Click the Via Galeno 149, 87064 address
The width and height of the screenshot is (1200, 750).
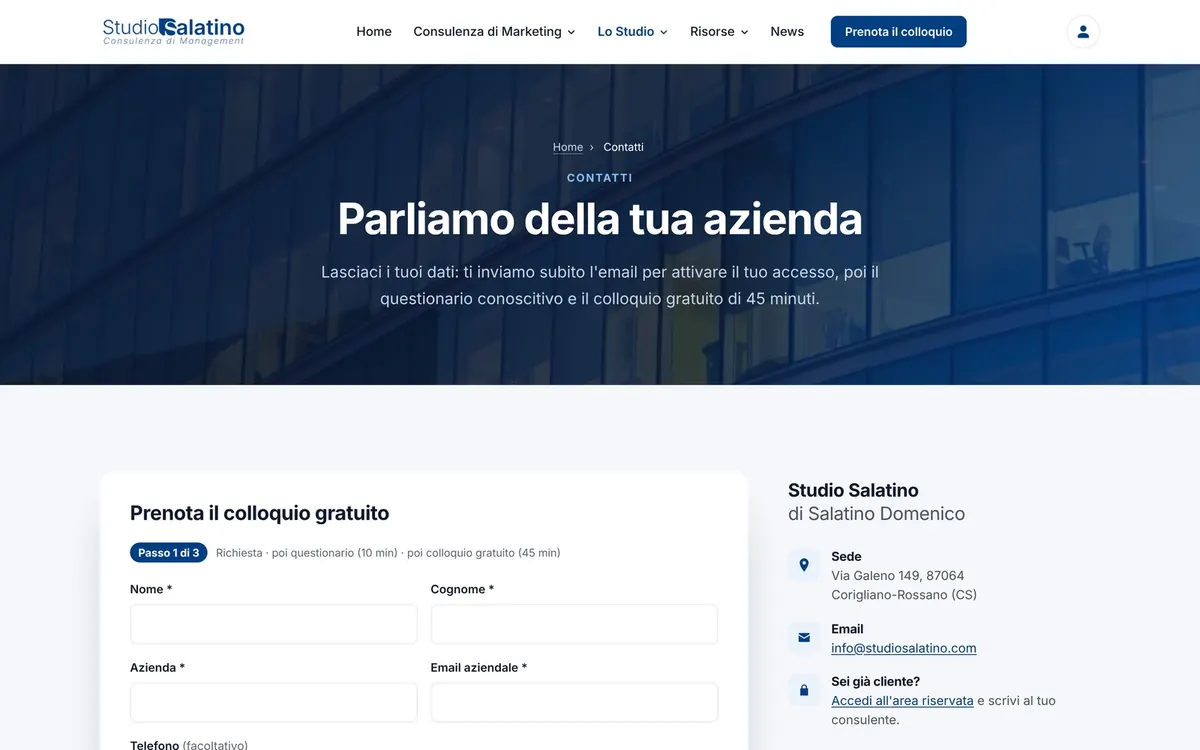pos(898,576)
